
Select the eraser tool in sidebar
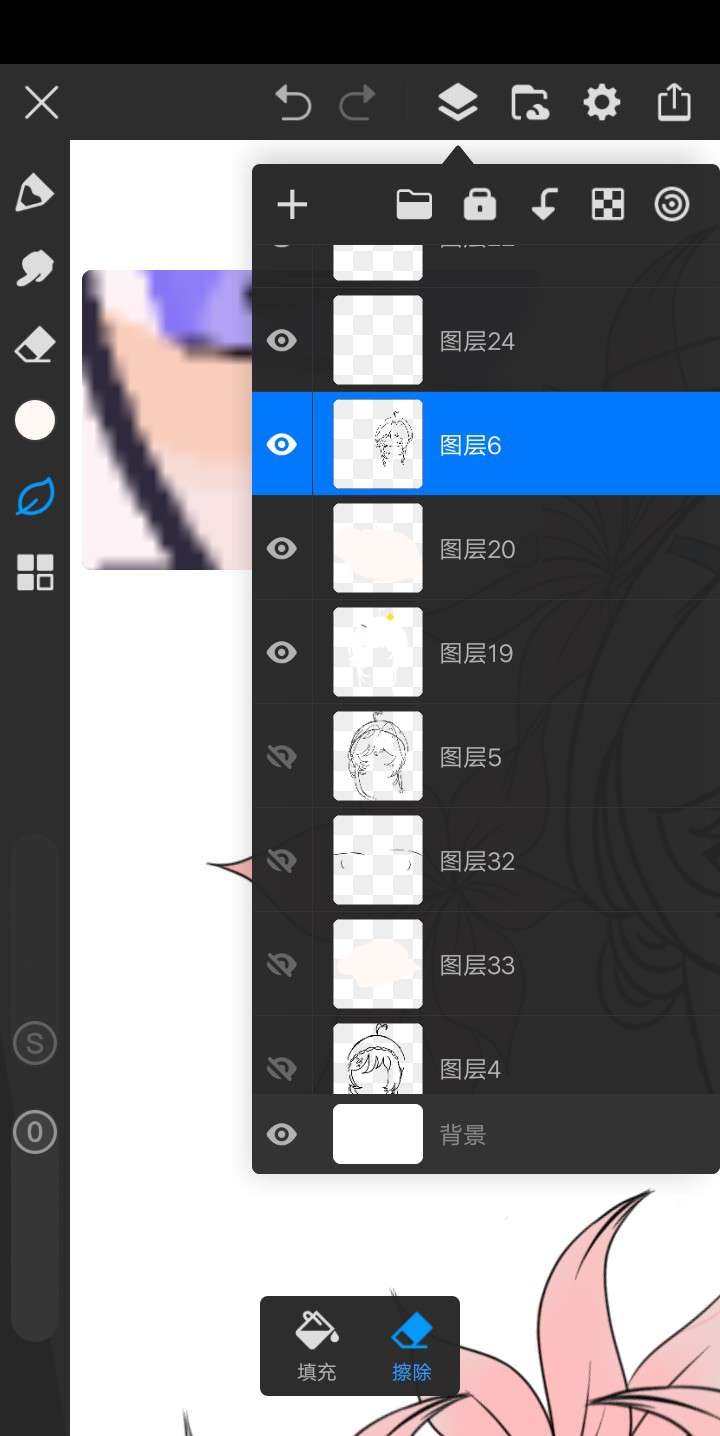[x=35, y=346]
